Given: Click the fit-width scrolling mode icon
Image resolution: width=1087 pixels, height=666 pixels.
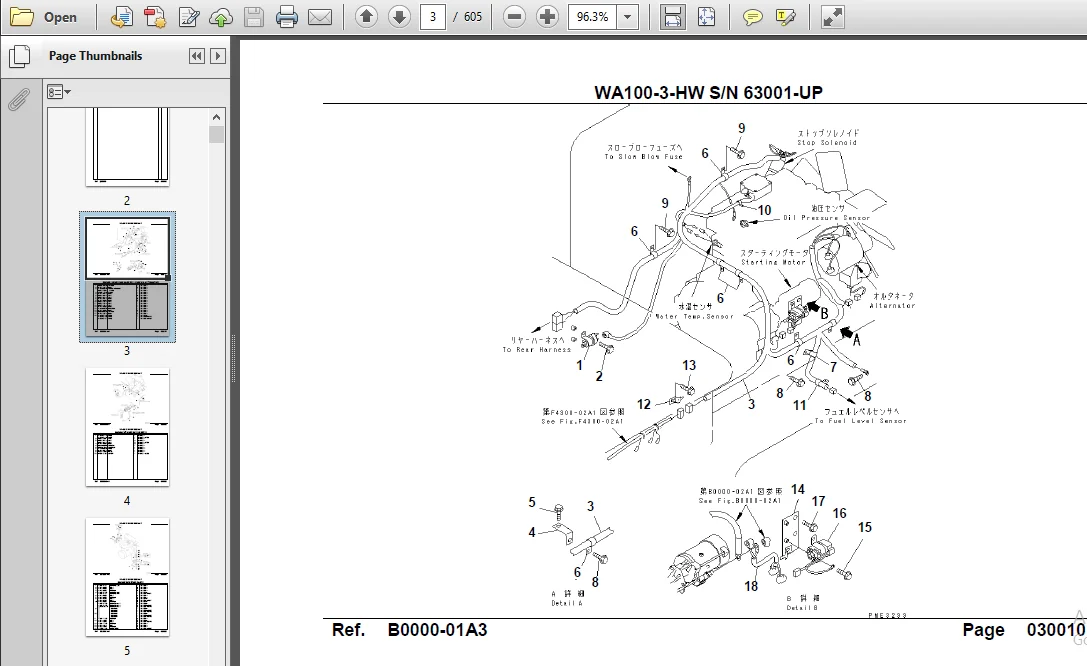Looking at the screenshot, I should pyautogui.click(x=672, y=17).
